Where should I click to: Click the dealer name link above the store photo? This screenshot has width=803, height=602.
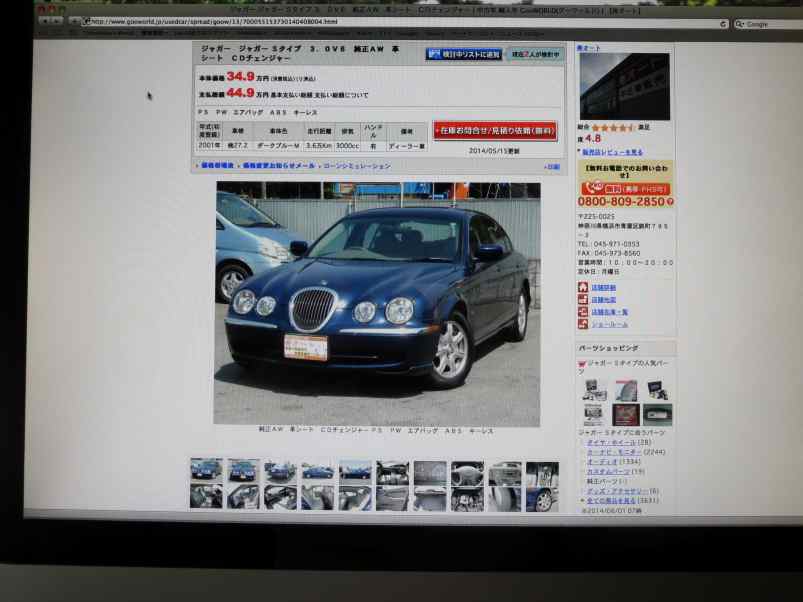coord(588,48)
